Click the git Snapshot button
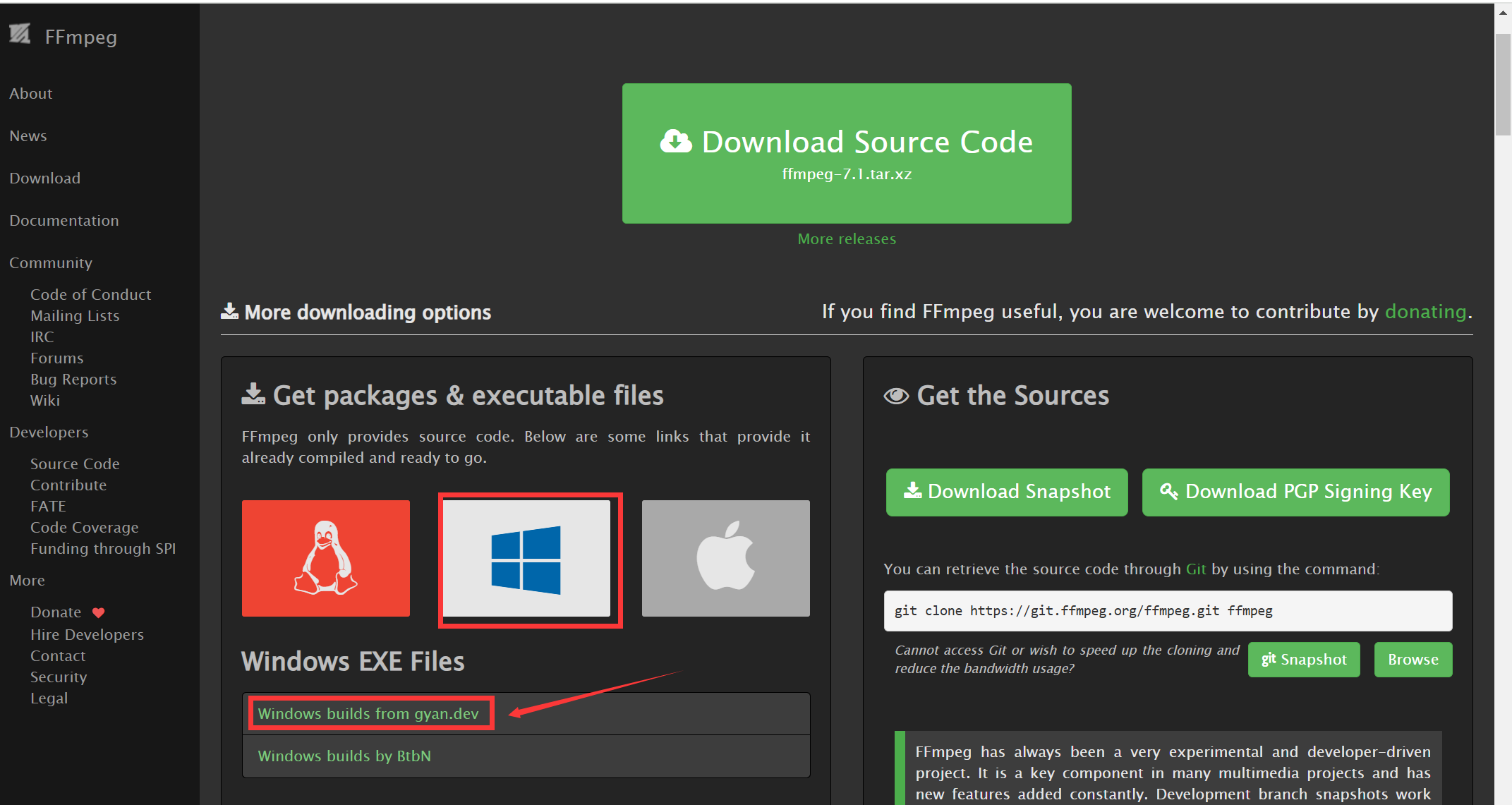This screenshot has height=805, width=1512. [1304, 660]
